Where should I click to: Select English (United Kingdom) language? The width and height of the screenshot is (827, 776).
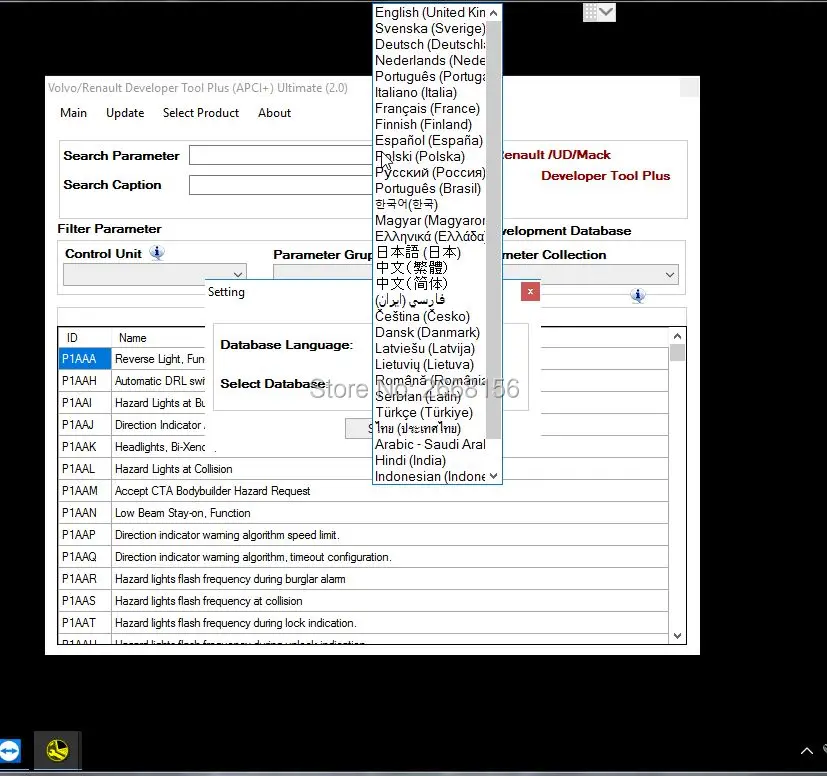(x=430, y=13)
